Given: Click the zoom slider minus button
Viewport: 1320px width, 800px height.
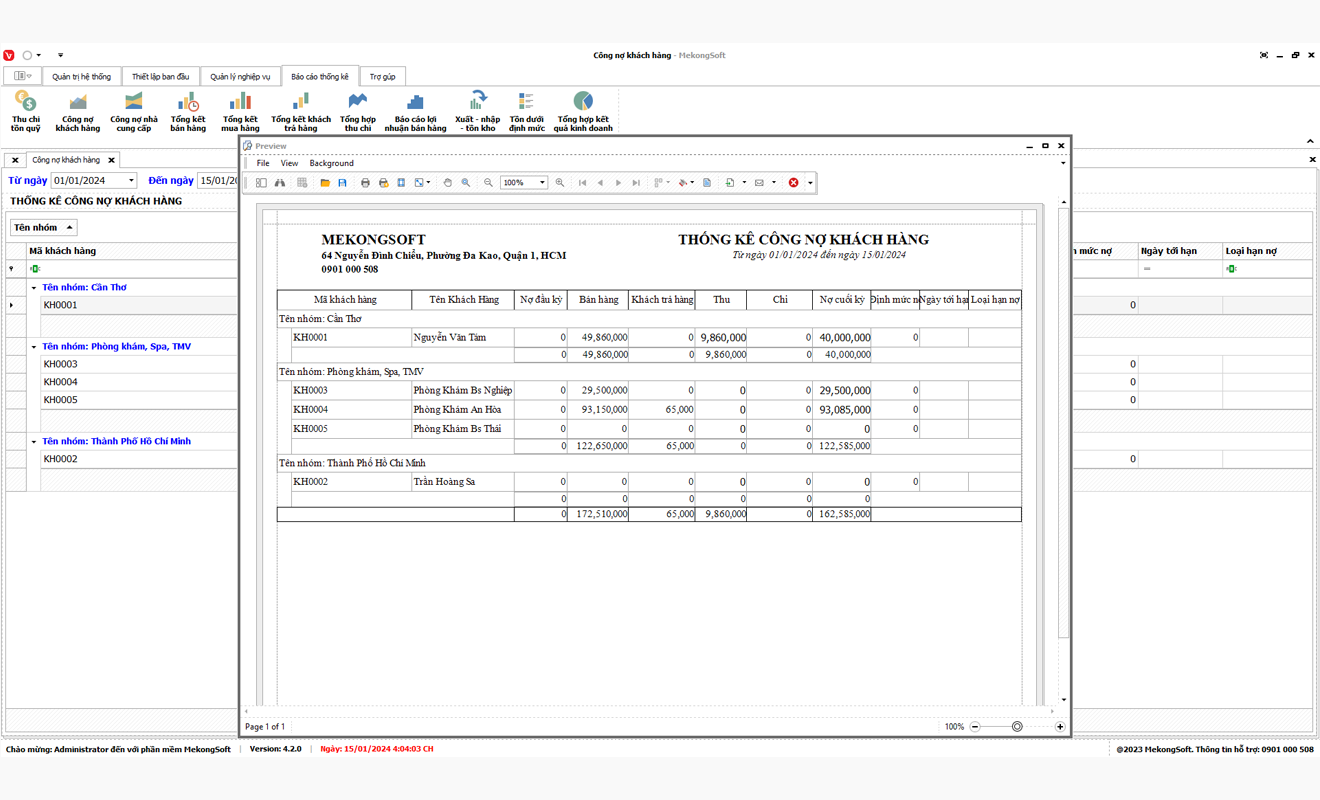Looking at the screenshot, I should (975, 727).
